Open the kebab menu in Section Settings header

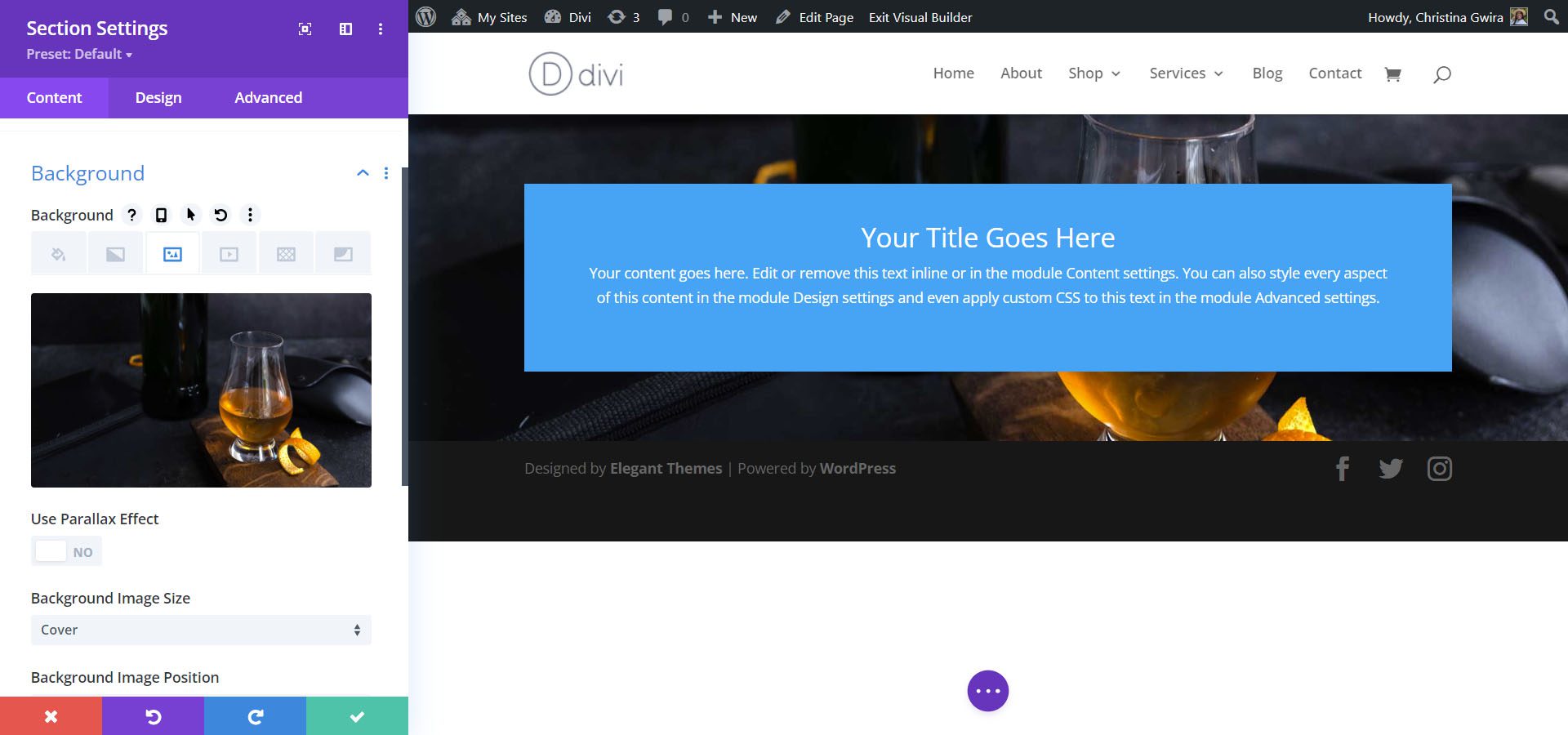[379, 29]
